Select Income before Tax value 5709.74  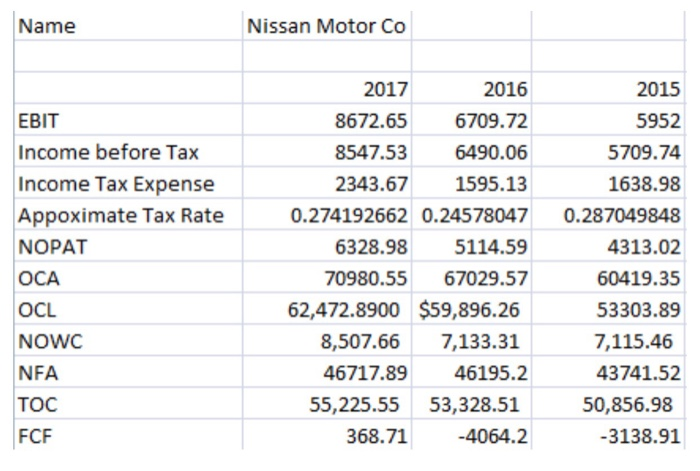coord(608,152)
